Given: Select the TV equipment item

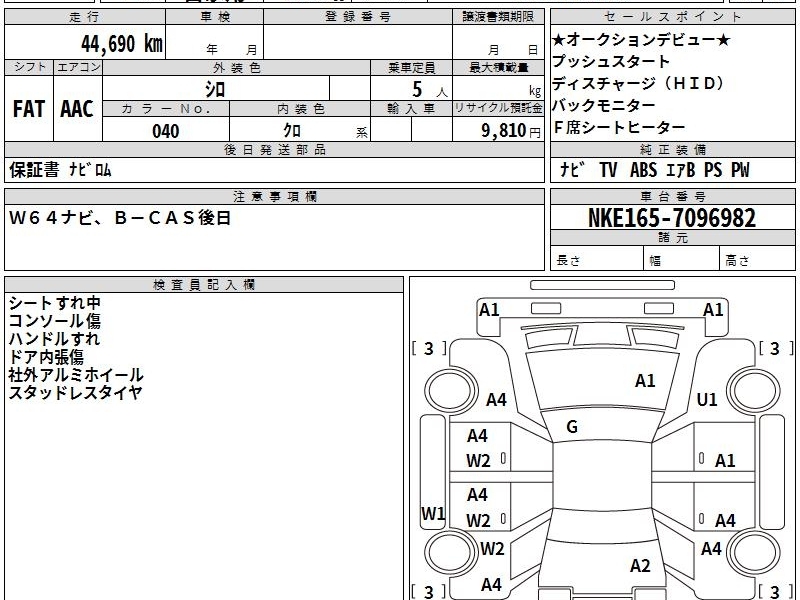Looking at the screenshot, I should 608,169.
